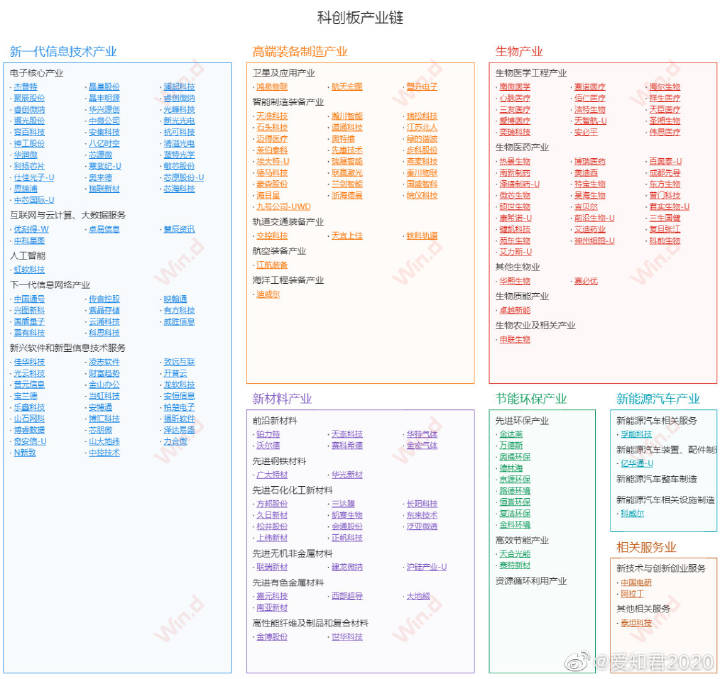The height and width of the screenshot is (679, 720).
Task: Click the 中芯国际-U link
Action: coord(34,200)
